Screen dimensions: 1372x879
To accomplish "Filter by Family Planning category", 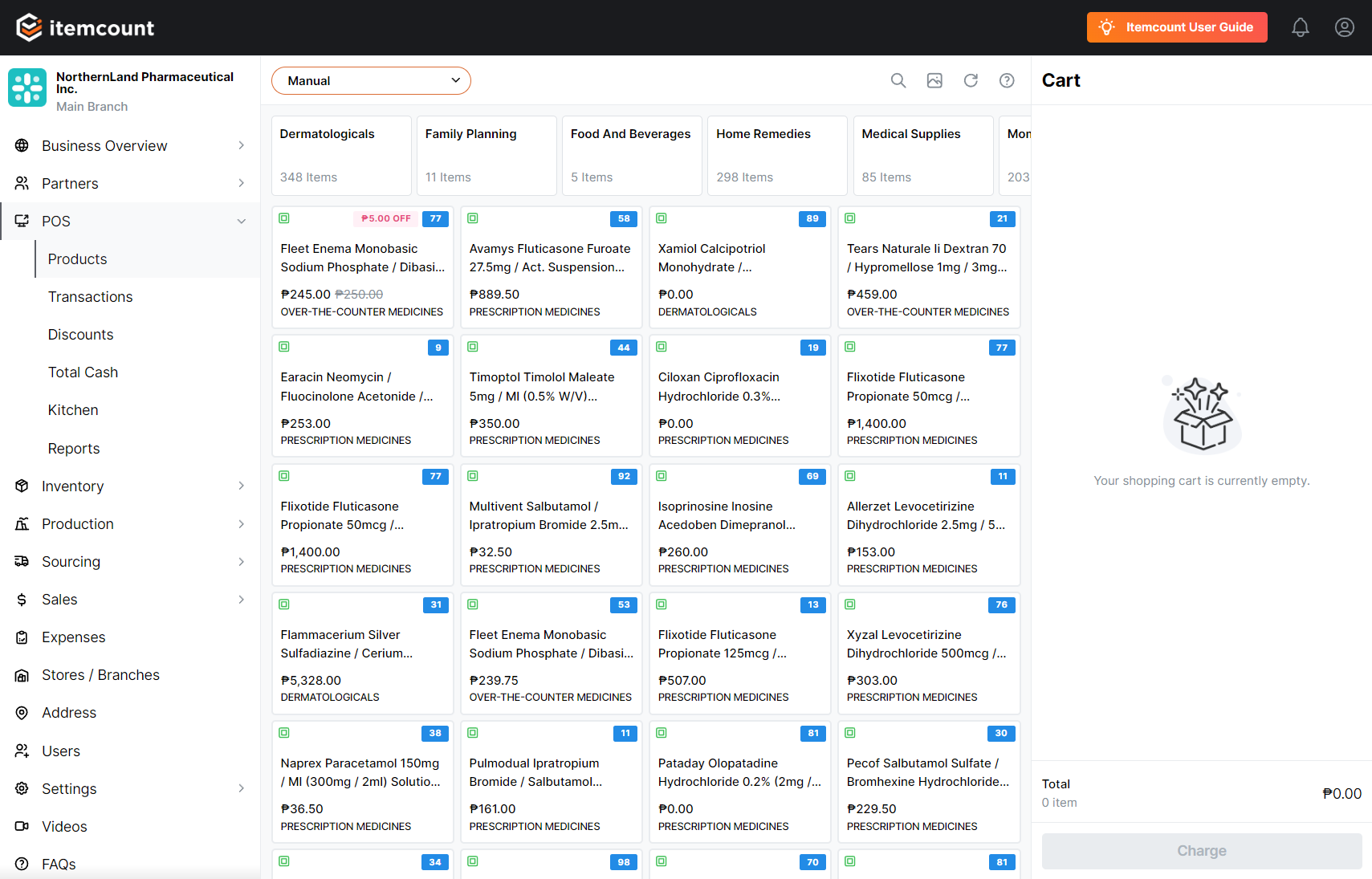I will (487, 156).
